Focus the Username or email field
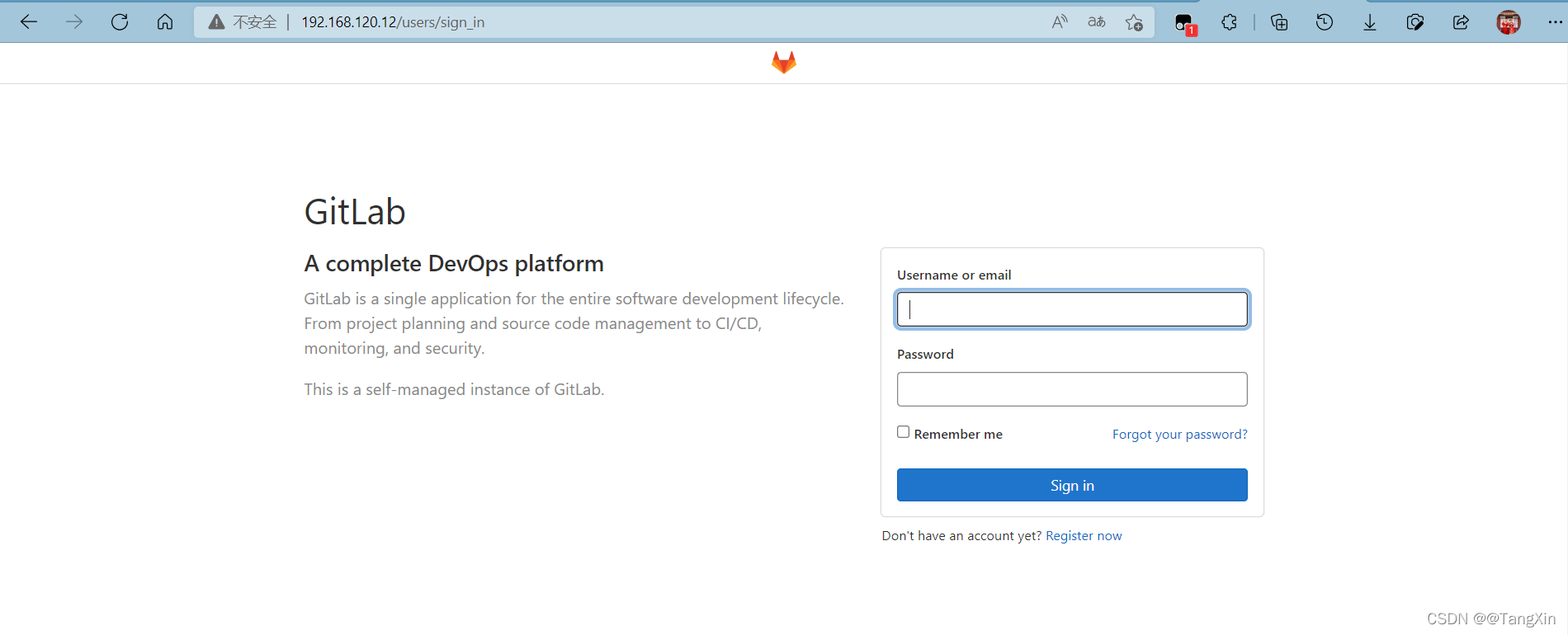The image size is (1568, 635). 1072,309
